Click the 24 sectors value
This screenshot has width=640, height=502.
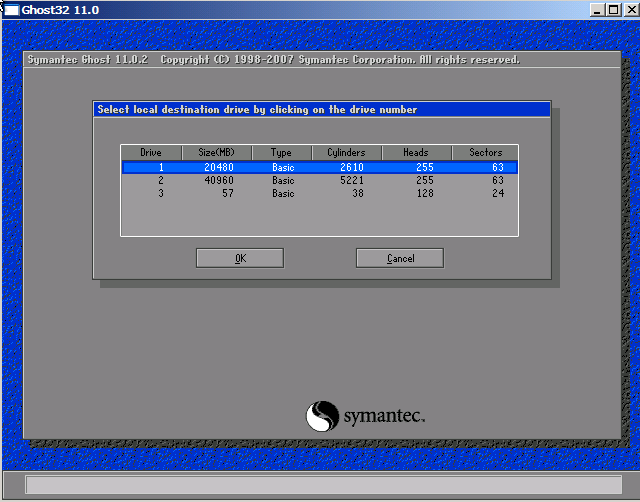click(498, 193)
